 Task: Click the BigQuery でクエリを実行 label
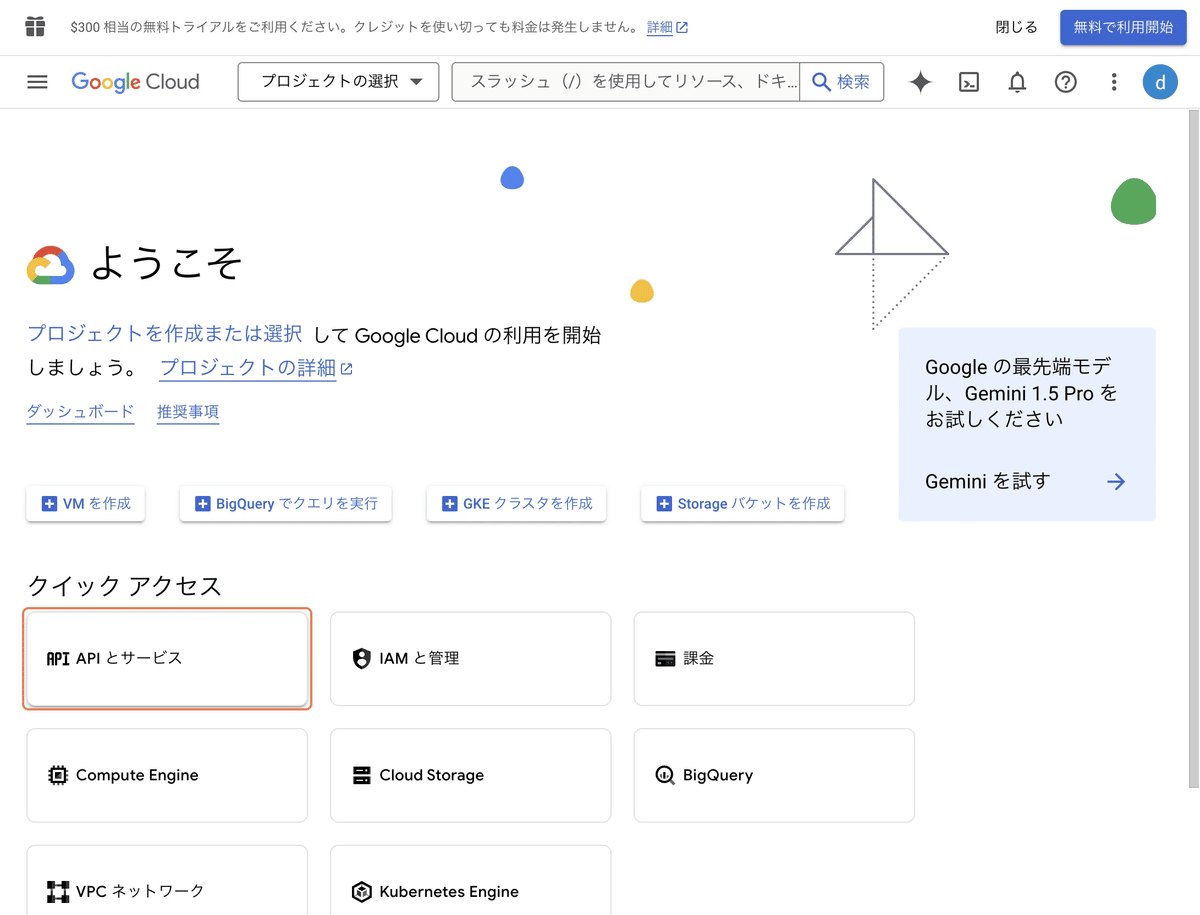(x=297, y=504)
